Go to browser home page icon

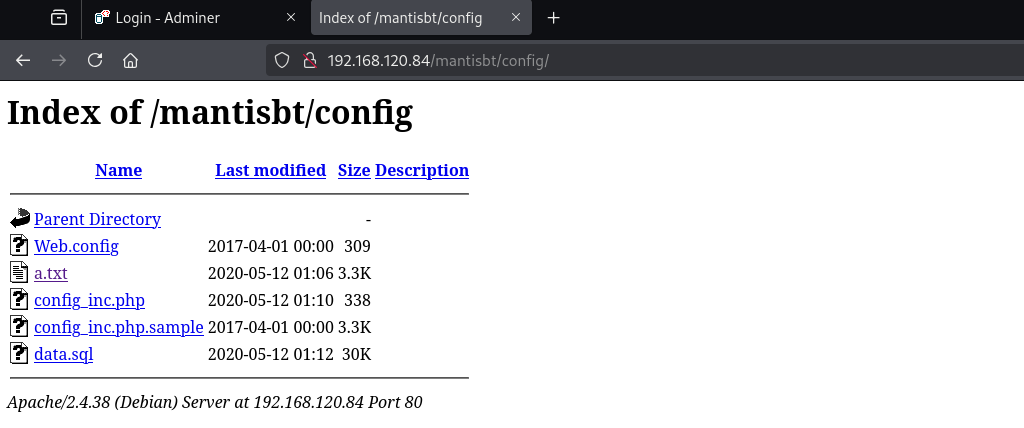[130, 60]
